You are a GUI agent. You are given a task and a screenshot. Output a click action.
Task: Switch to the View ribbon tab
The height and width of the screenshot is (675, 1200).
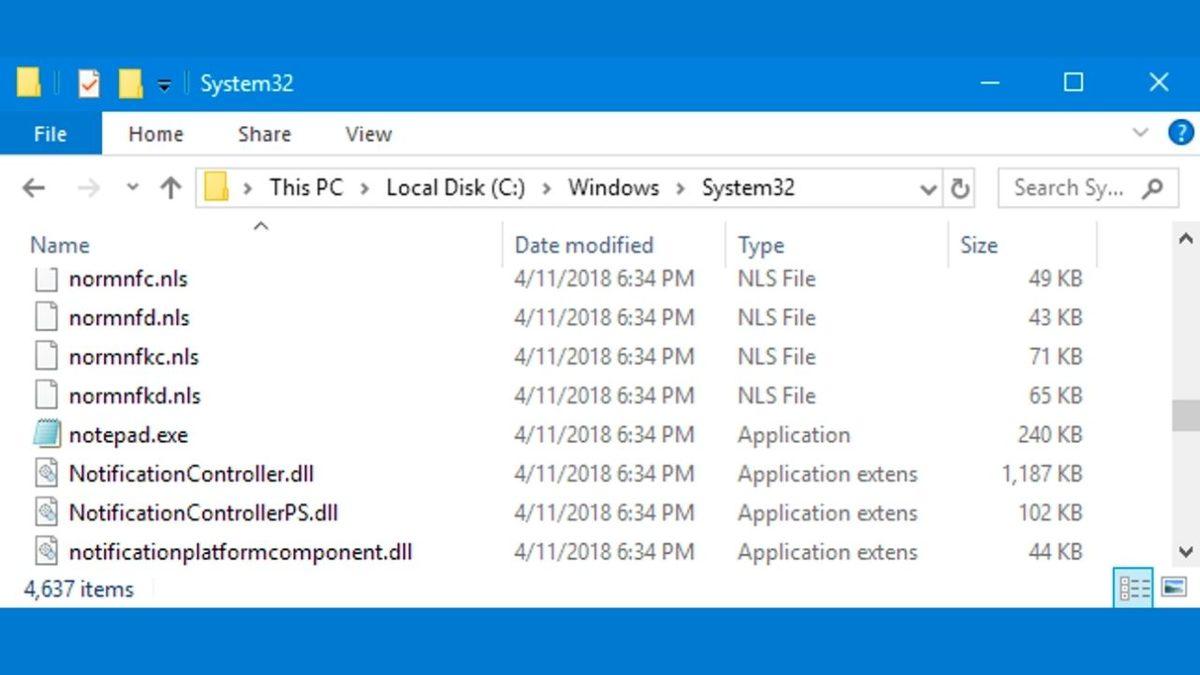click(368, 134)
